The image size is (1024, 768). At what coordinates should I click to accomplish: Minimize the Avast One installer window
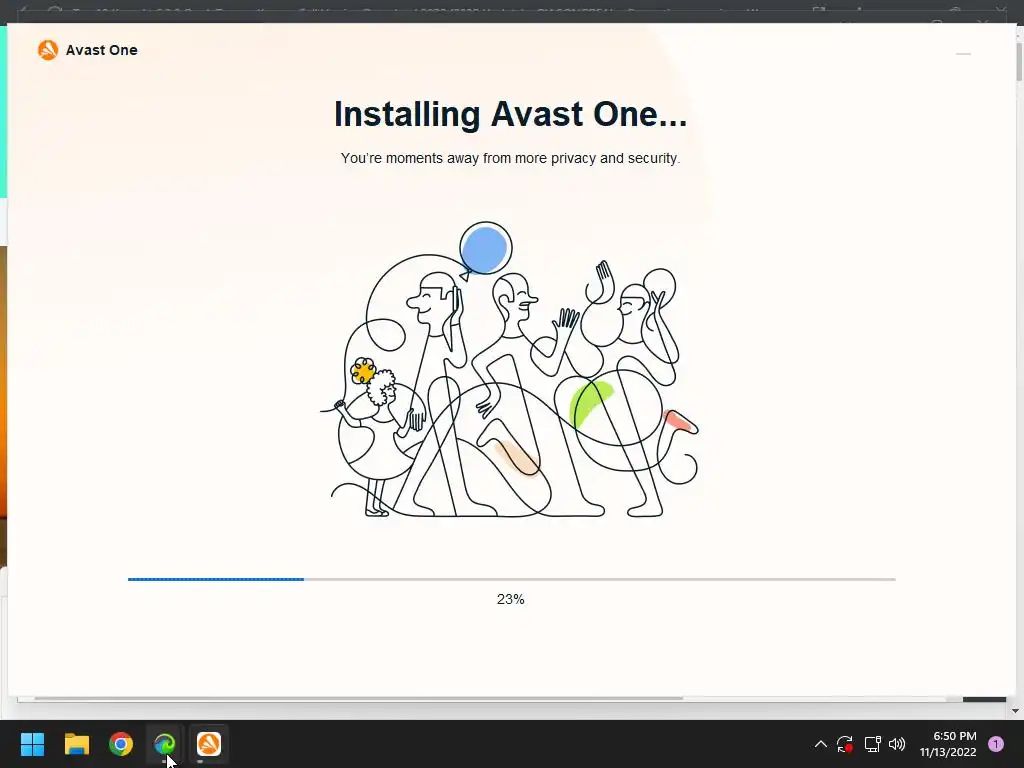click(x=963, y=54)
